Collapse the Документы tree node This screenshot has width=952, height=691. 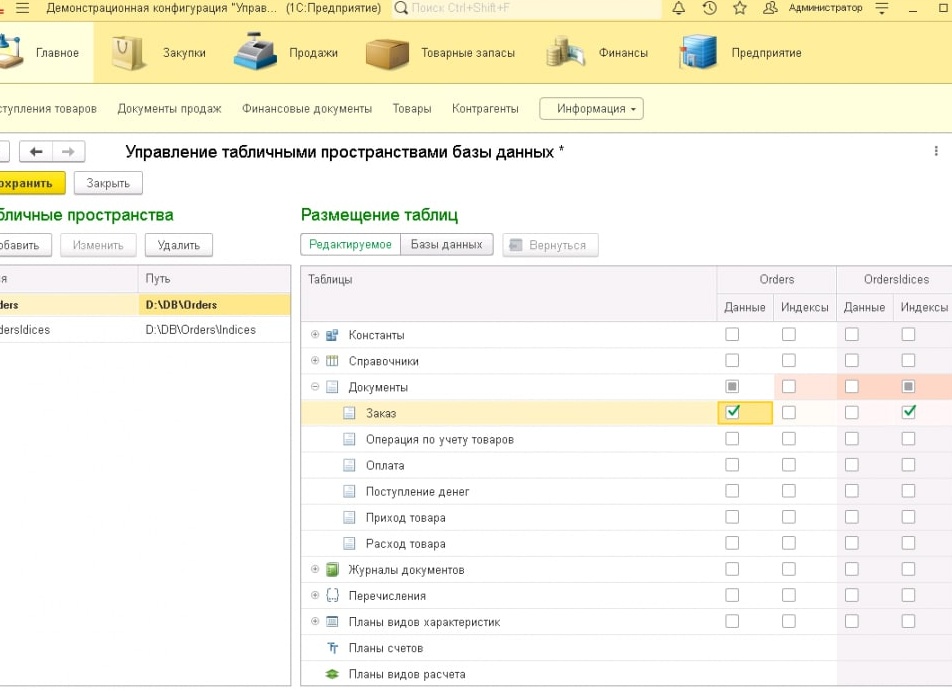(x=314, y=387)
